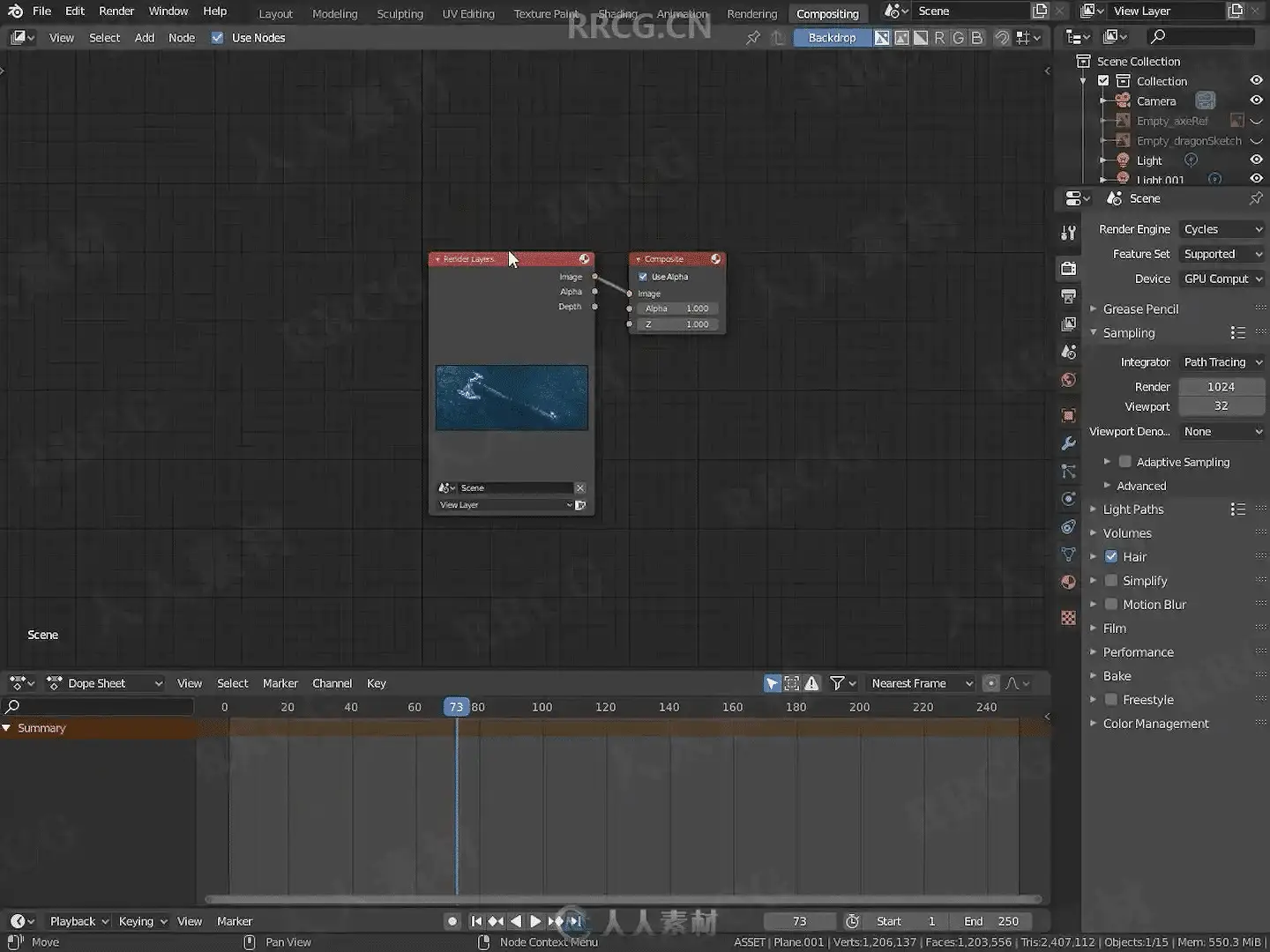
Task: Open the Dope Sheet mode dropdown
Action: 106,683
